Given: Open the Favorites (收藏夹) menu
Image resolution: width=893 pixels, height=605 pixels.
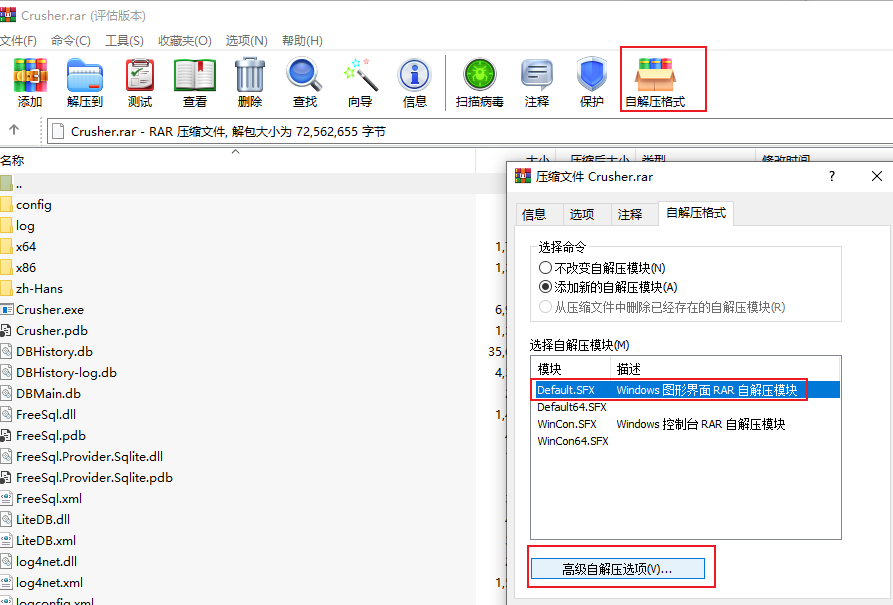Looking at the screenshot, I should tap(185, 41).
